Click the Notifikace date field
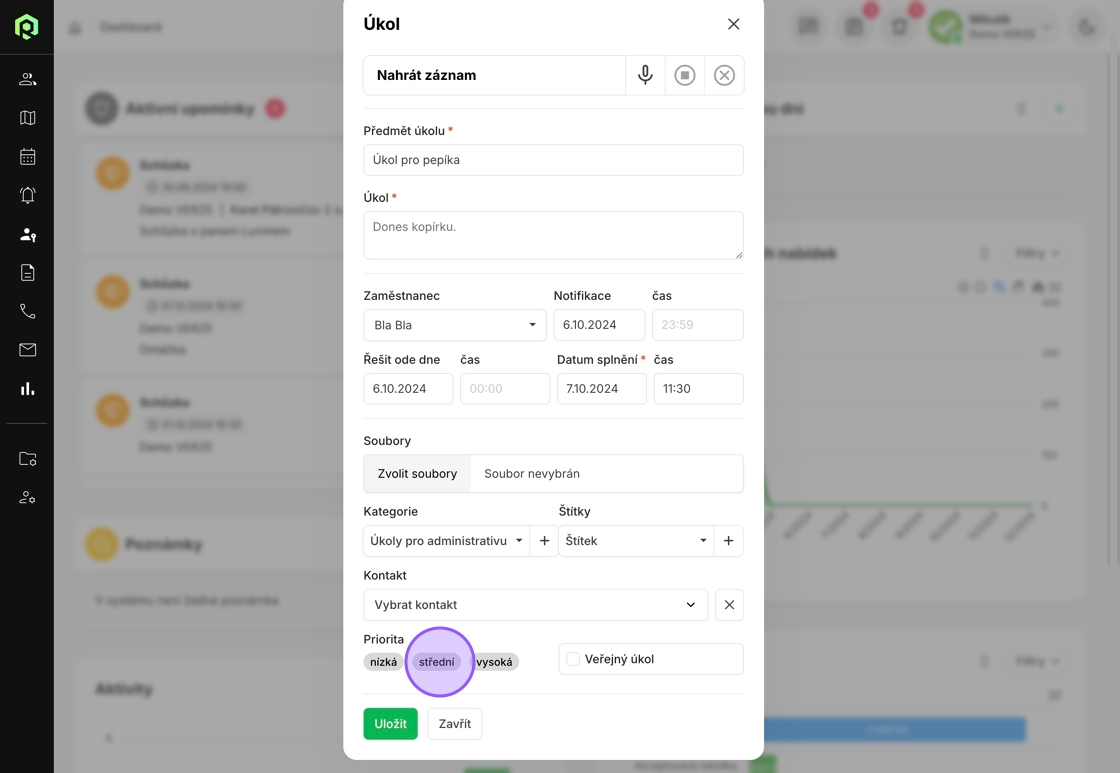This screenshot has width=1120, height=773. [x=599, y=325]
